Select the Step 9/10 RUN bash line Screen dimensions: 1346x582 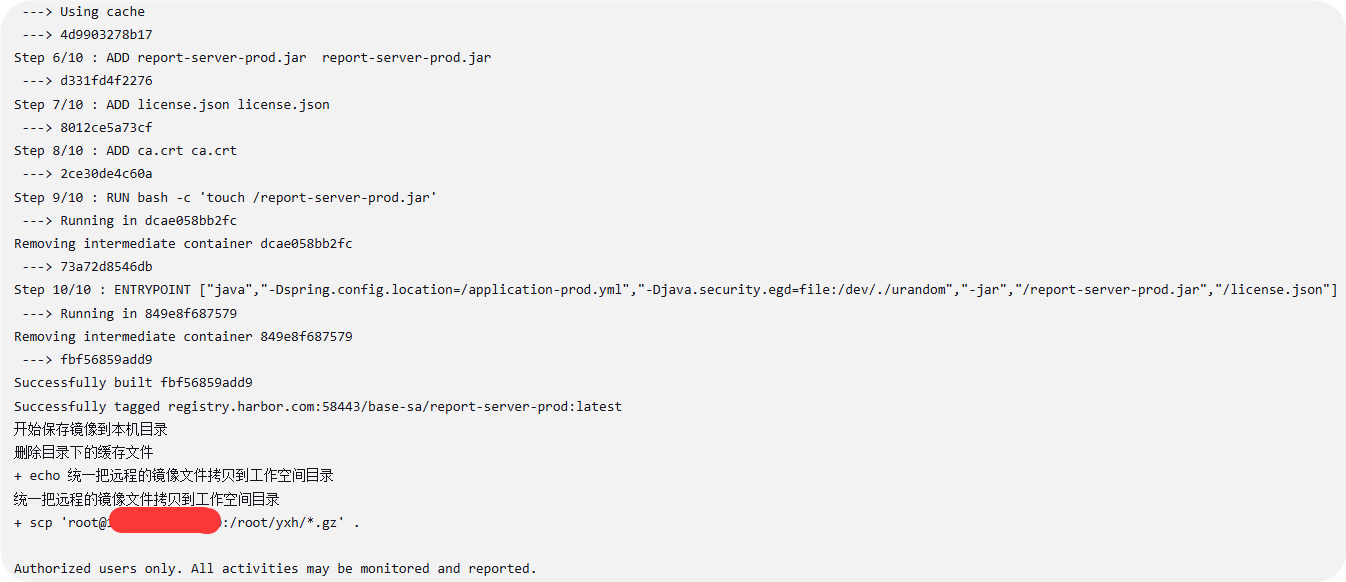tap(225, 197)
